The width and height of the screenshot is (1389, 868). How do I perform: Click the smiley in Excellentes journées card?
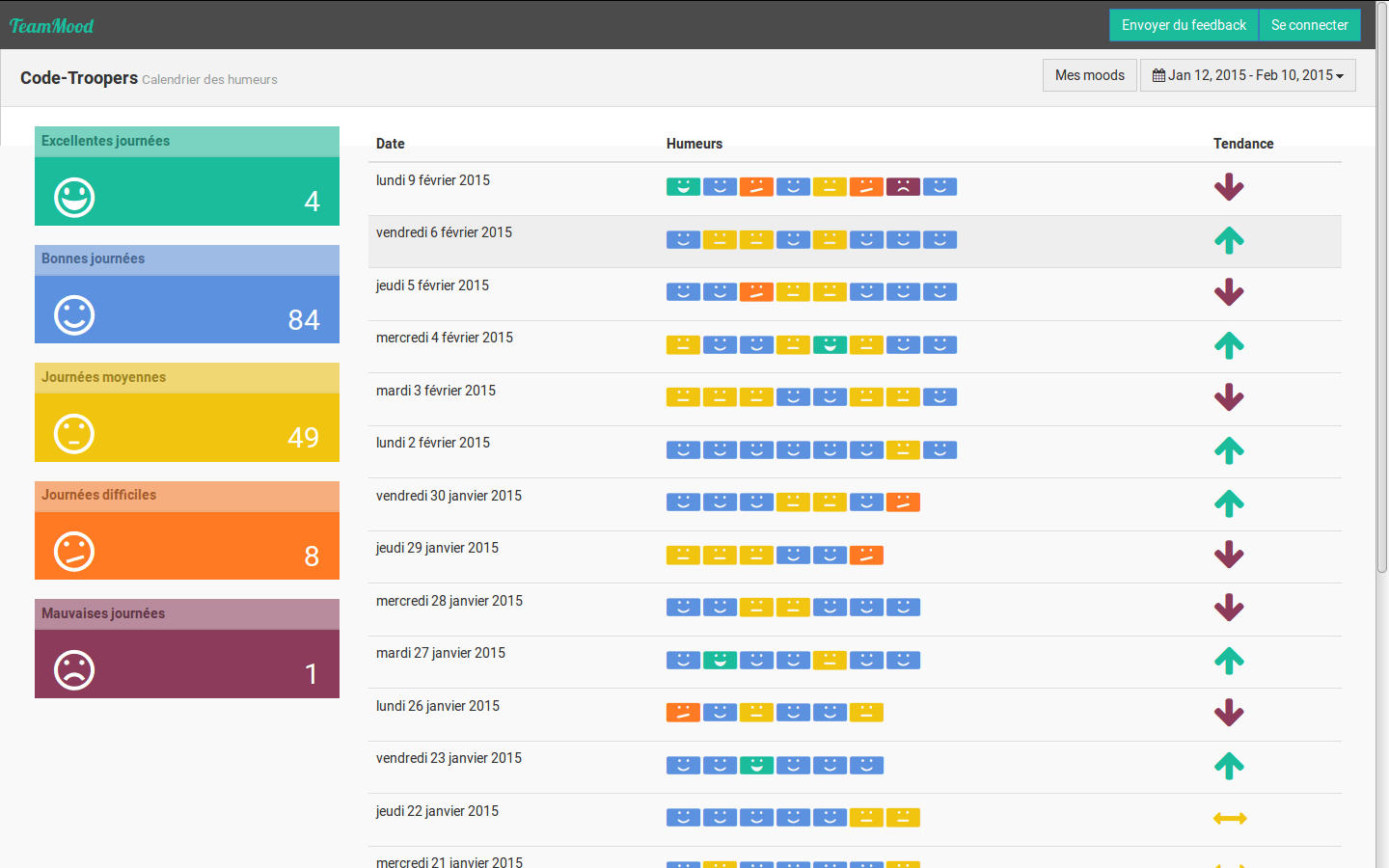coord(74,198)
